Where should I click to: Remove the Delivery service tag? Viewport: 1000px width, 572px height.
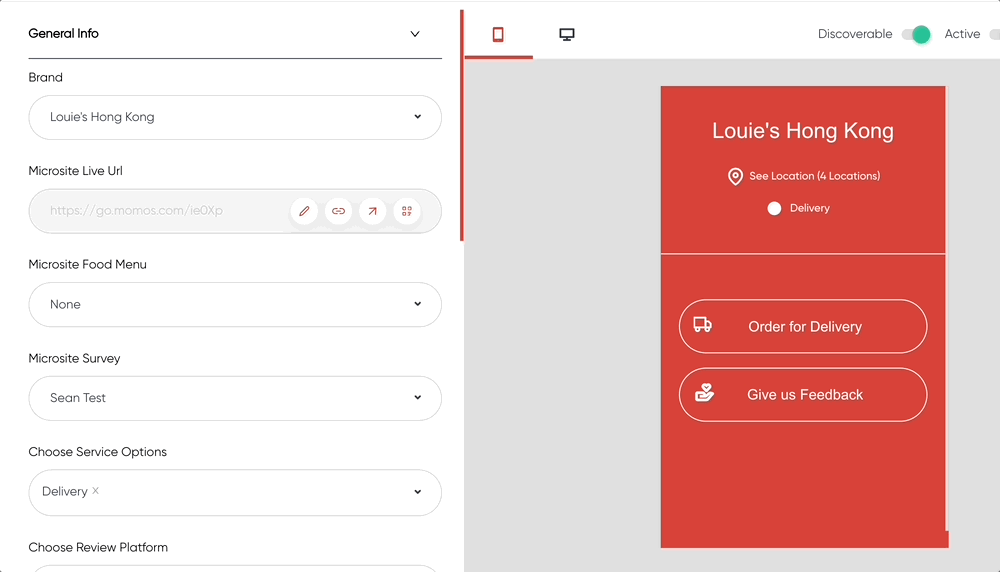96,491
